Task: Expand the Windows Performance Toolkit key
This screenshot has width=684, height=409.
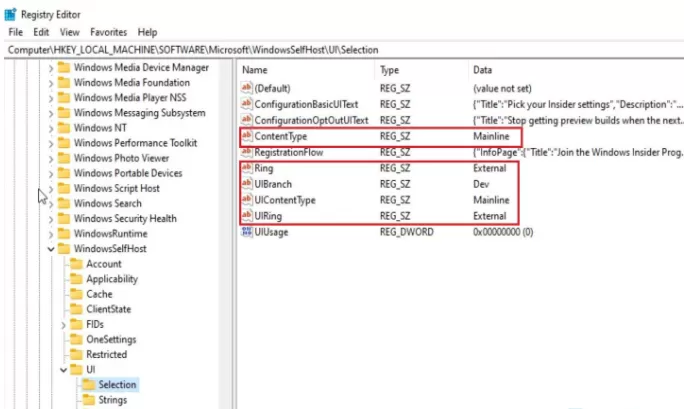Action: [51, 143]
